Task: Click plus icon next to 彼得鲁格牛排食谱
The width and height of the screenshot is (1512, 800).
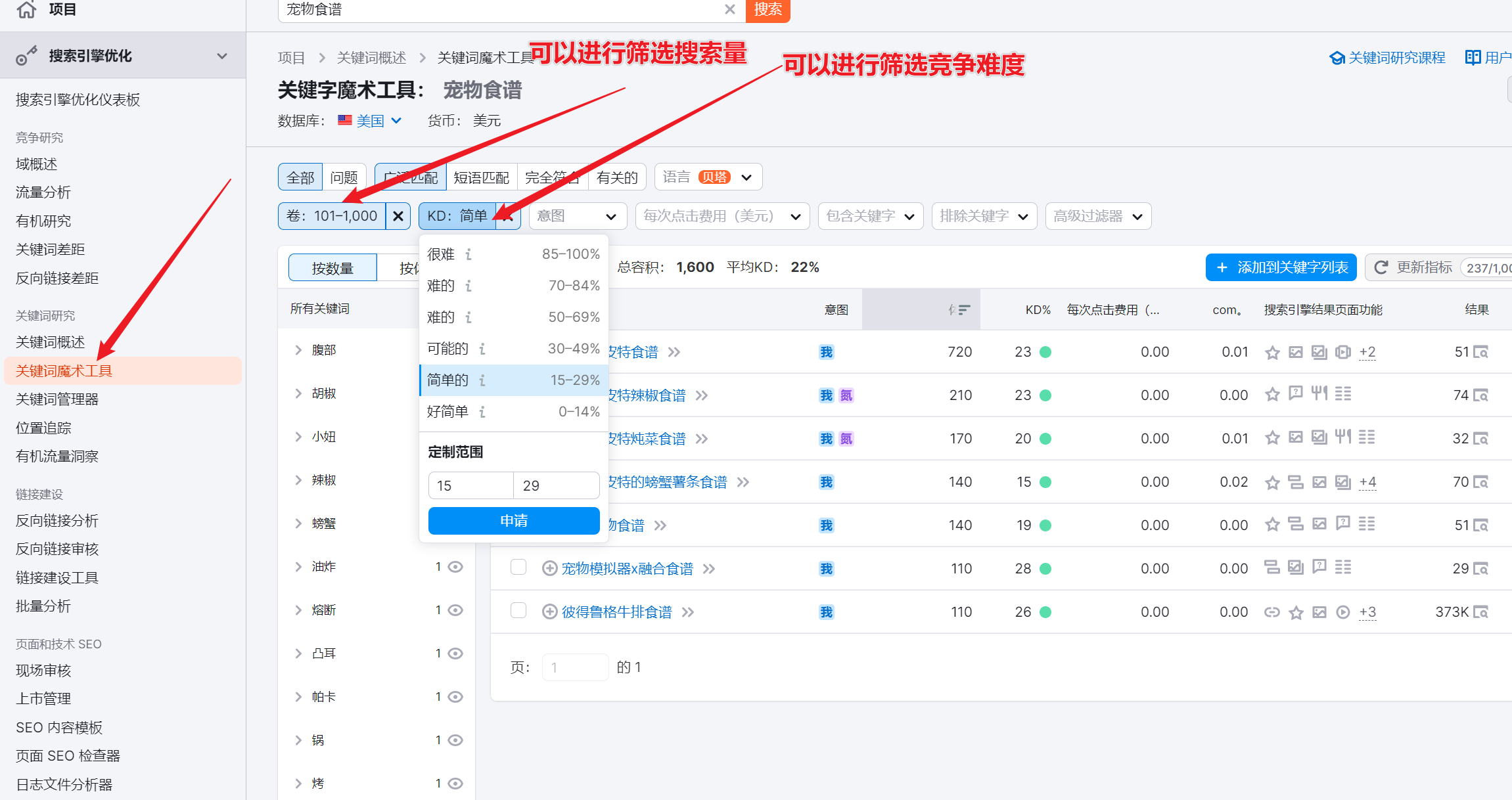Action: 549,612
